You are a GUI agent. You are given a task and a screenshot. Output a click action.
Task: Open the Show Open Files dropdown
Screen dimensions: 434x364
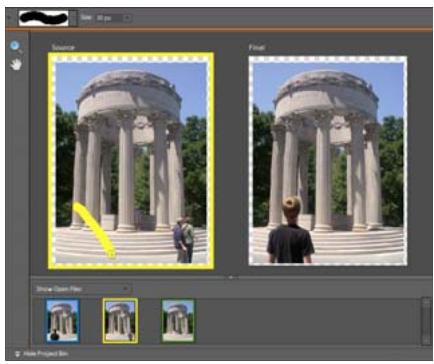pos(82,289)
